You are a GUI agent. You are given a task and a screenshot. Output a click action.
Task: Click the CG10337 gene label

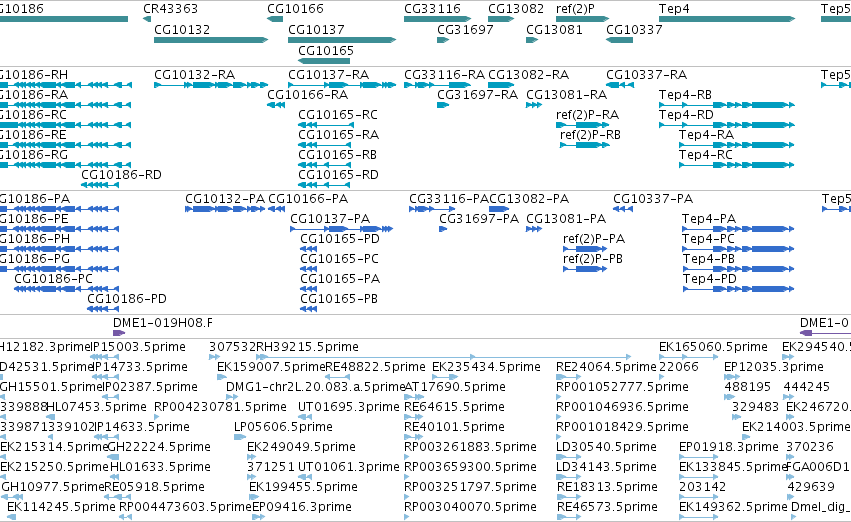tap(634, 29)
